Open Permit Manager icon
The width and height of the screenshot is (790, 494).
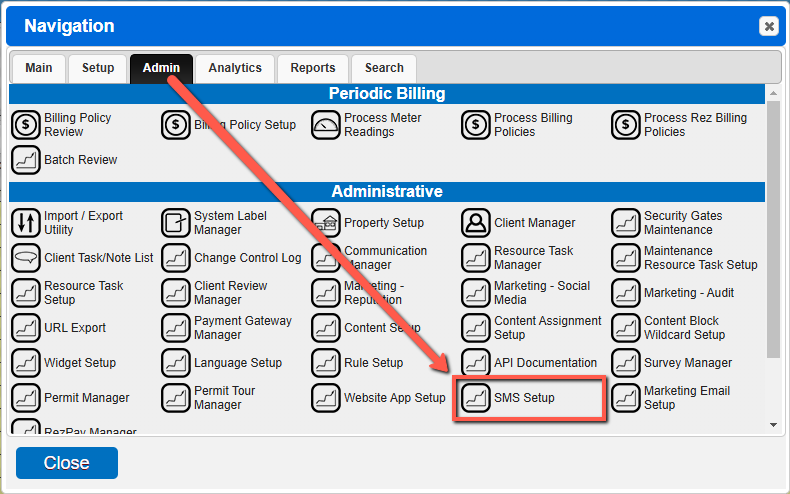26,398
